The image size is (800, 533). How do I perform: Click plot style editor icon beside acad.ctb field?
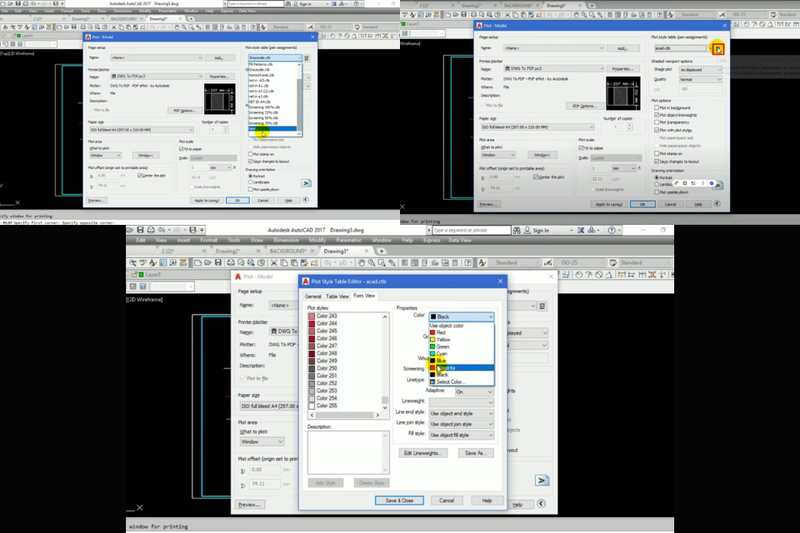tap(717, 49)
